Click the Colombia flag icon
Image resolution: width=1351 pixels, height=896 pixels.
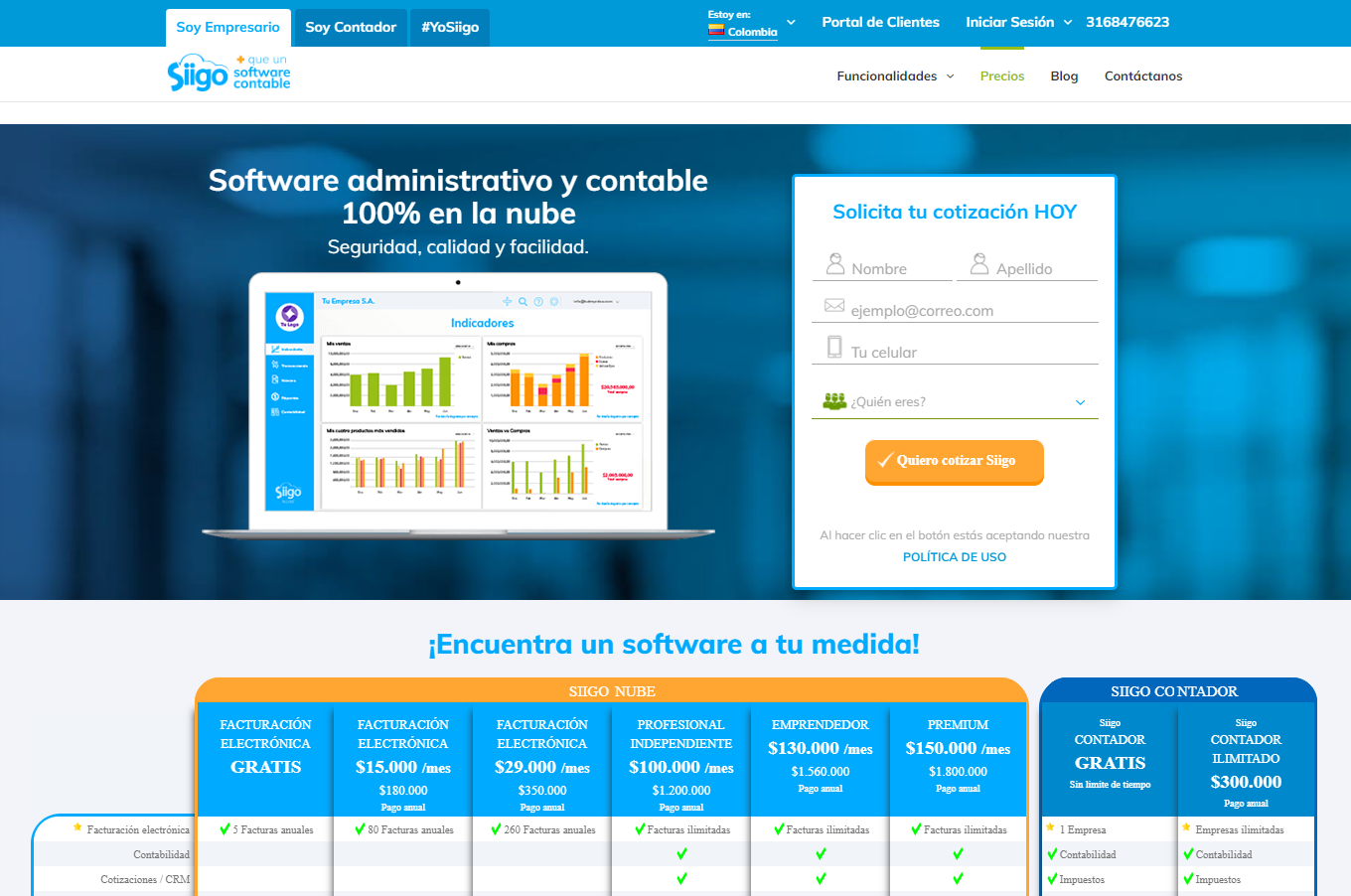[717, 30]
